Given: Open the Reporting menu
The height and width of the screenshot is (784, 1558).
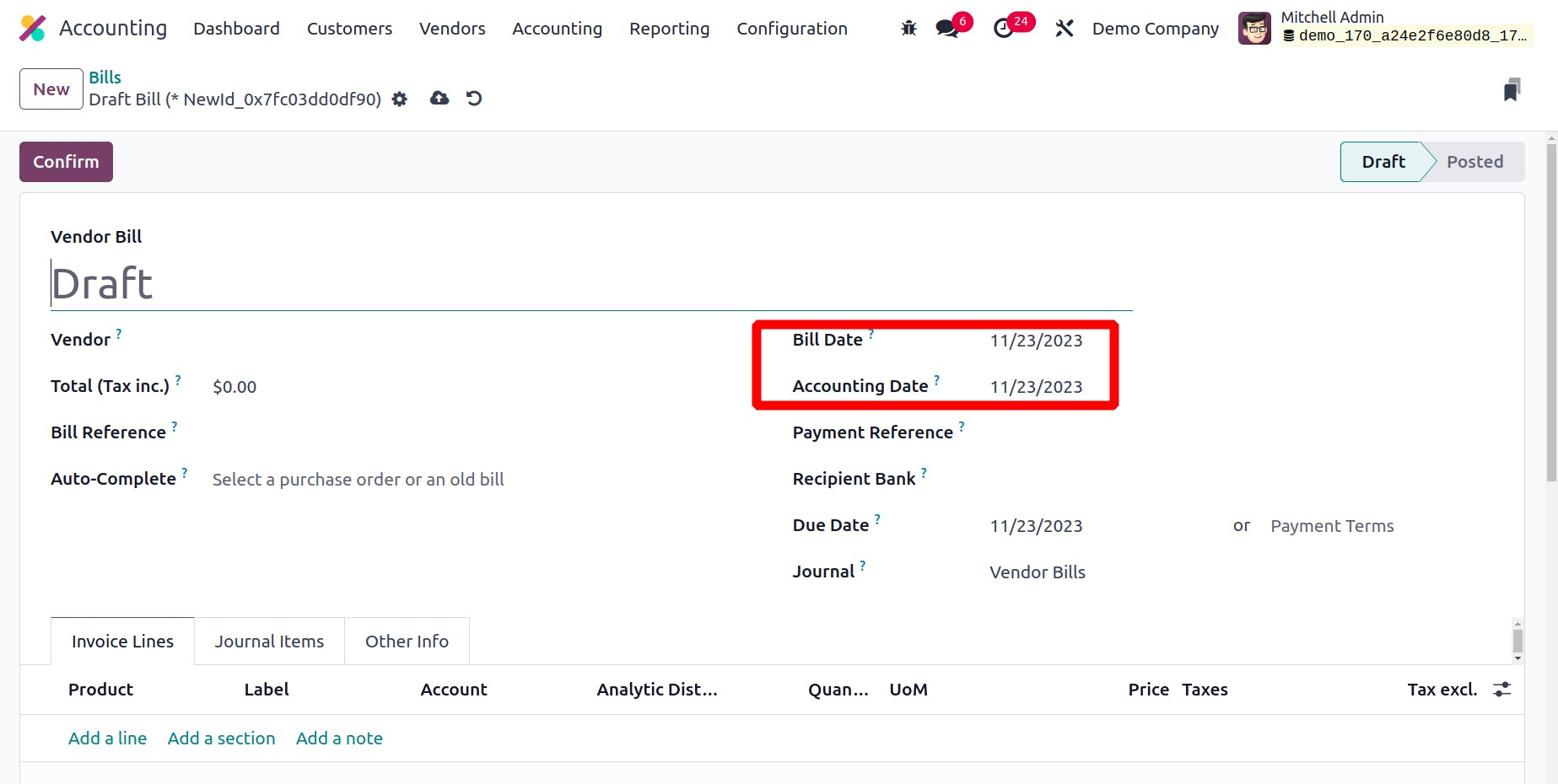Looking at the screenshot, I should click(x=669, y=29).
